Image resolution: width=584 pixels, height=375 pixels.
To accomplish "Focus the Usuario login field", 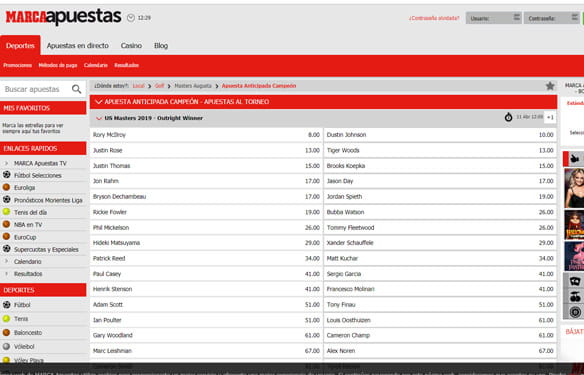I will pos(493,18).
